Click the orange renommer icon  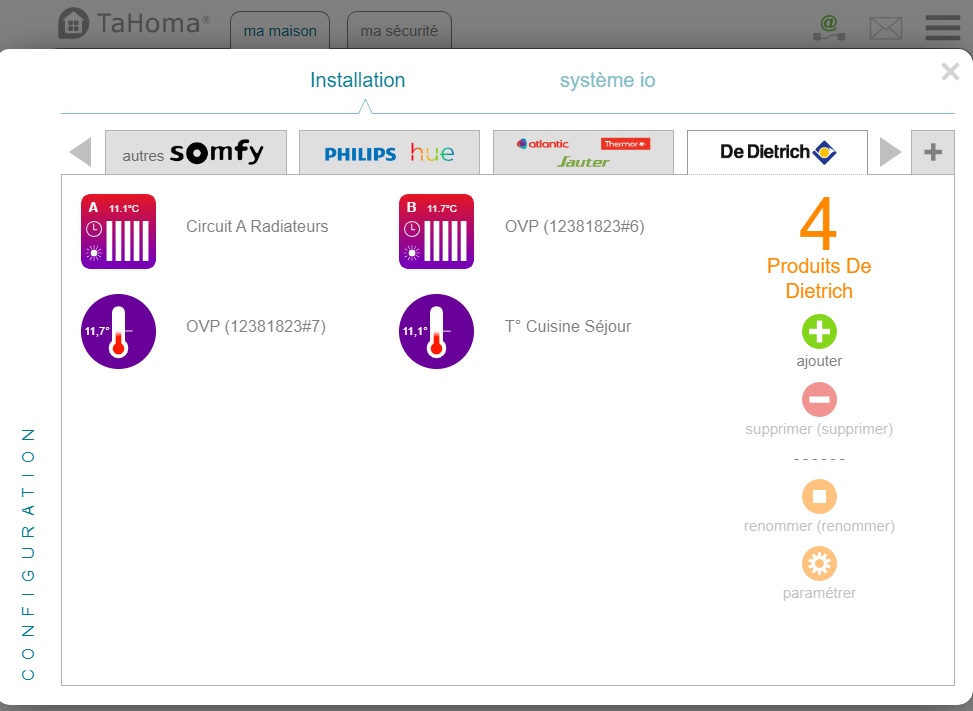click(x=819, y=497)
